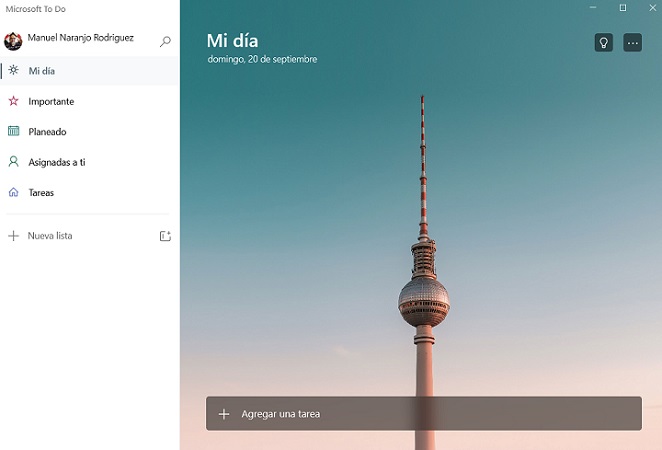The image size is (662, 450).
Task: Click the search magnifier icon
Action: coord(165,41)
